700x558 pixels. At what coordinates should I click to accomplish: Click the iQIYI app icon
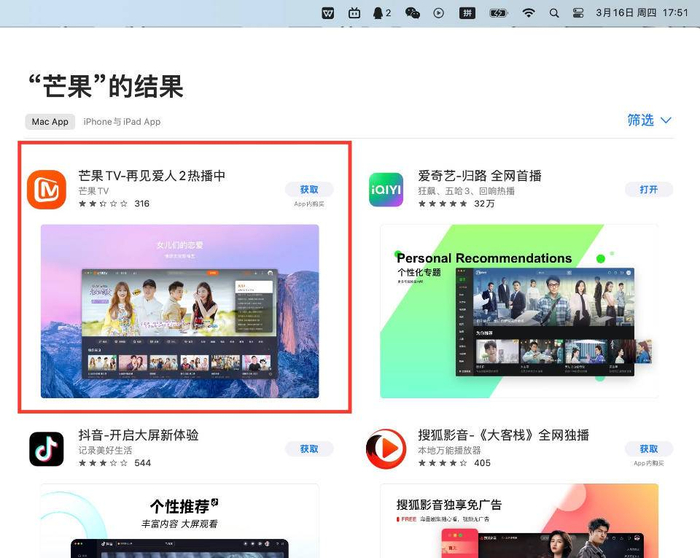[386, 190]
